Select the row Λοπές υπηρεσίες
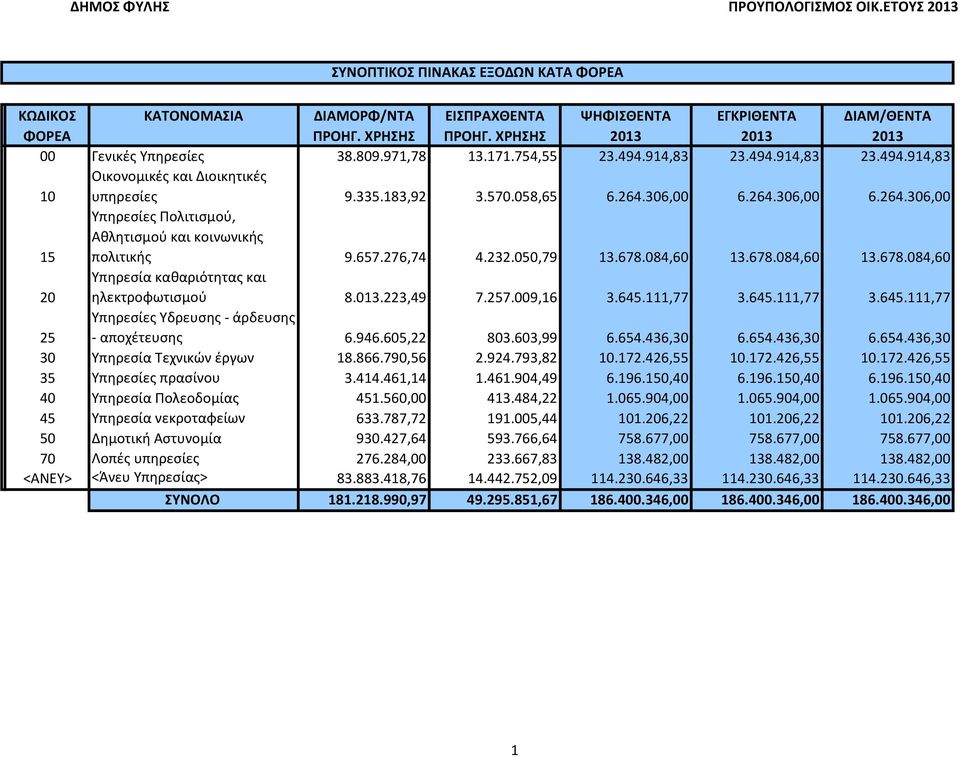 click(145, 459)
